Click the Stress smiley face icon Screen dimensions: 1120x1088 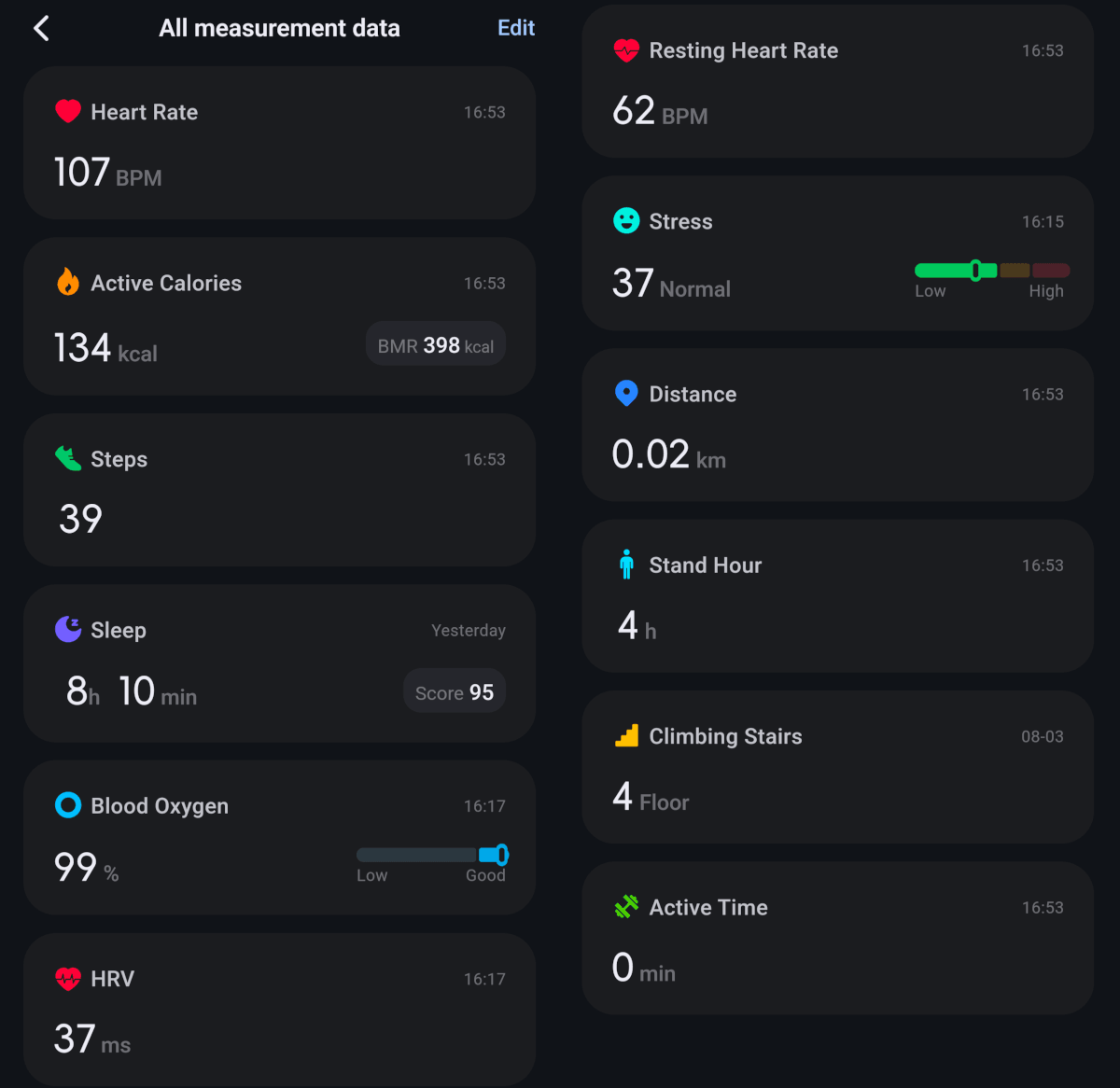point(626,221)
